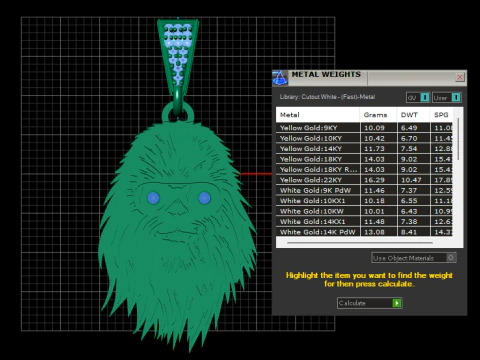Select the White Gold:9K PdW row

[364, 190]
